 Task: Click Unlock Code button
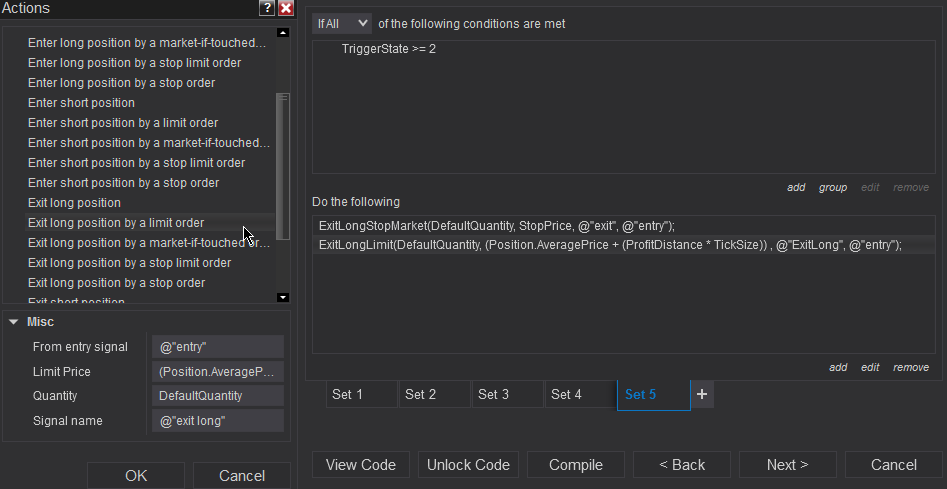pyautogui.click(x=469, y=465)
